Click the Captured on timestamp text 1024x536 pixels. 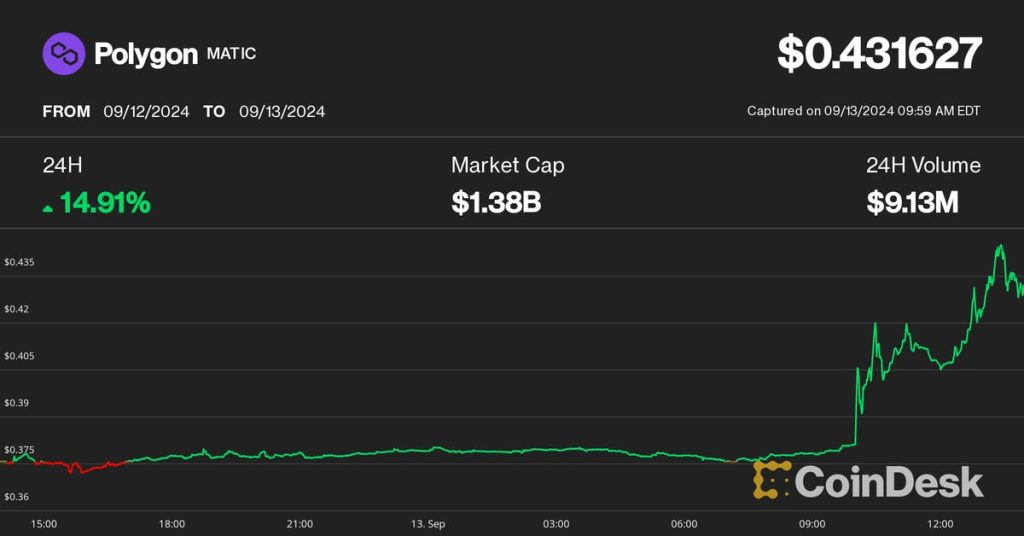click(863, 111)
